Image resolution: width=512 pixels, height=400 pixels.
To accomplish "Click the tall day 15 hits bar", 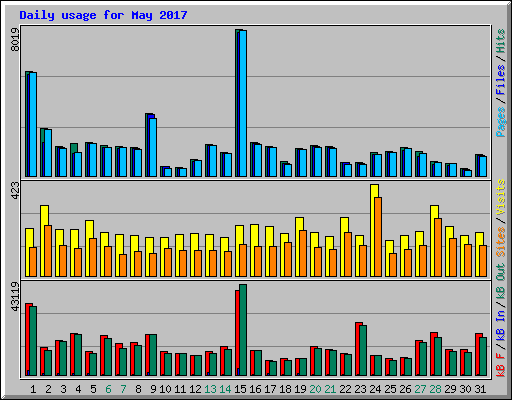I will coord(241,103).
